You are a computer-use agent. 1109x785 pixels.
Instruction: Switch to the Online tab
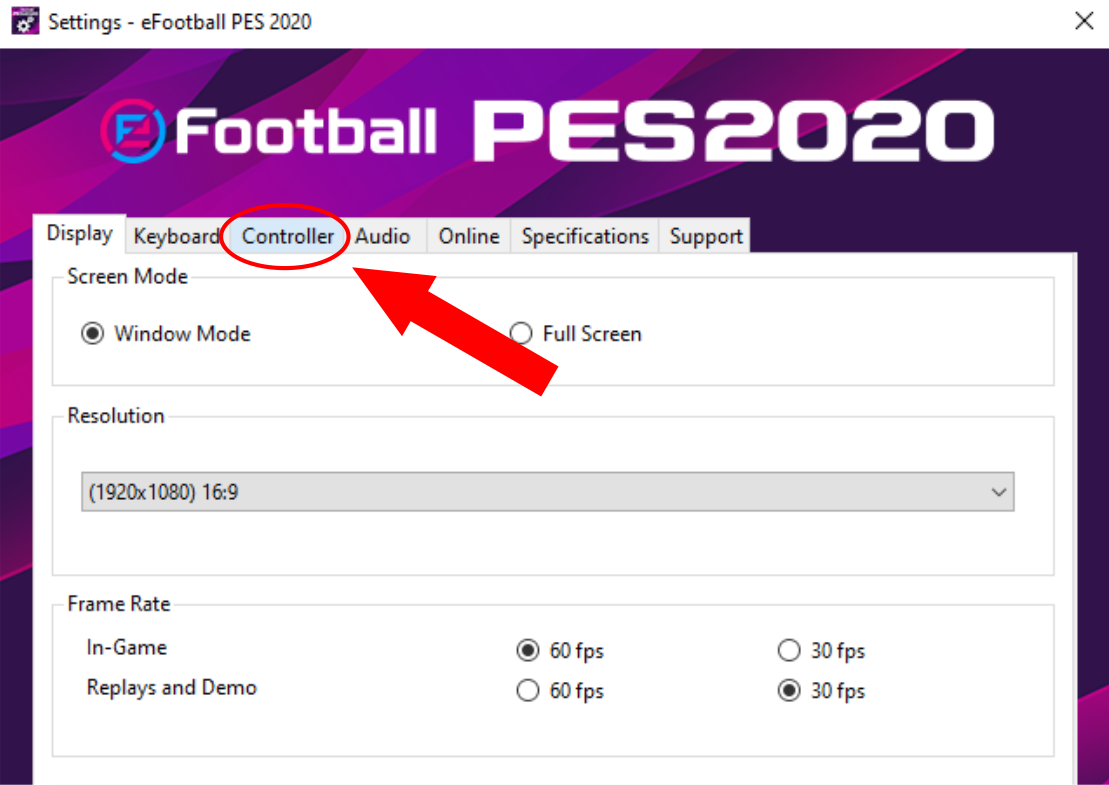pyautogui.click(x=468, y=236)
